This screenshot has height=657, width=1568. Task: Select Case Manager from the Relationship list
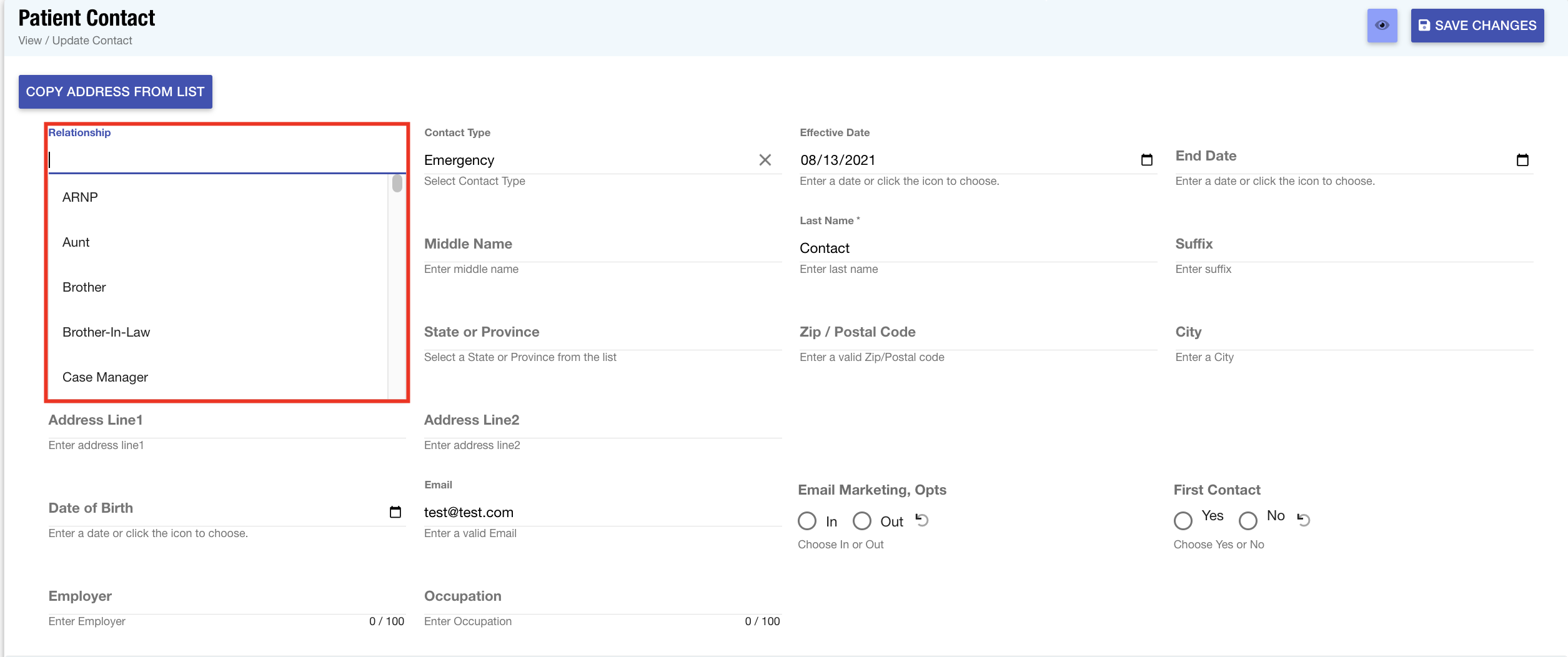[105, 377]
